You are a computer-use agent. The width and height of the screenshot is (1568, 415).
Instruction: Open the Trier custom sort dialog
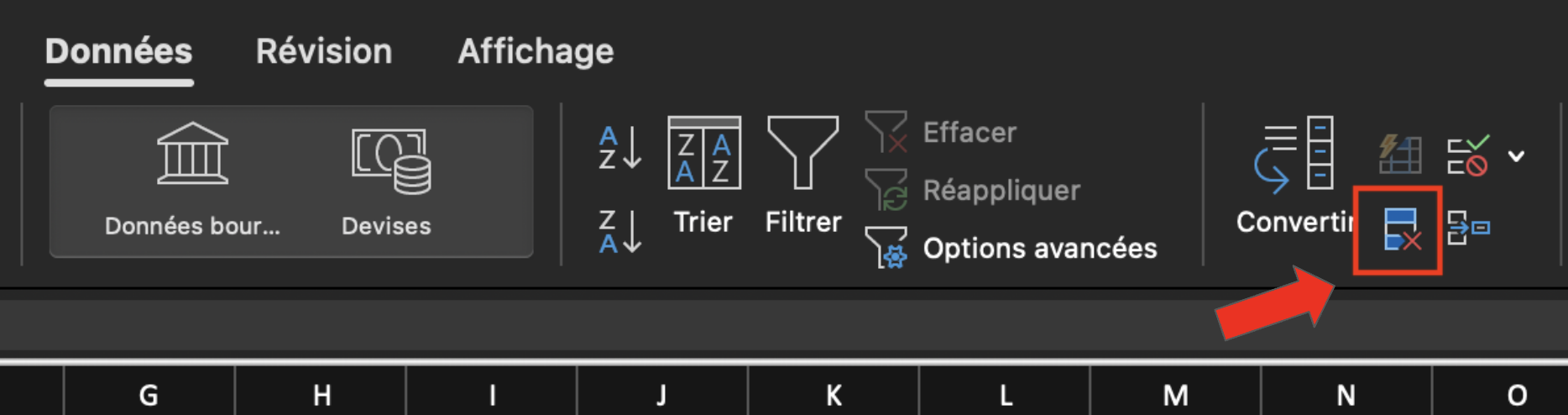[703, 176]
